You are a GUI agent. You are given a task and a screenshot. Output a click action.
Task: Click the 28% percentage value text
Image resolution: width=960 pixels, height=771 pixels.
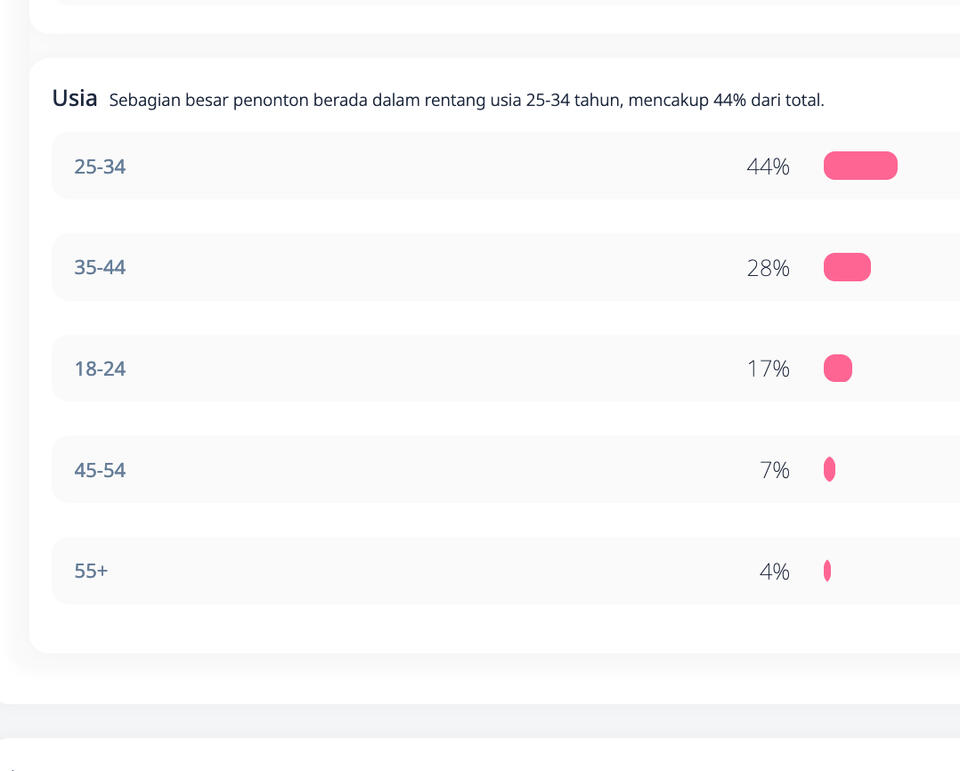tap(768, 268)
